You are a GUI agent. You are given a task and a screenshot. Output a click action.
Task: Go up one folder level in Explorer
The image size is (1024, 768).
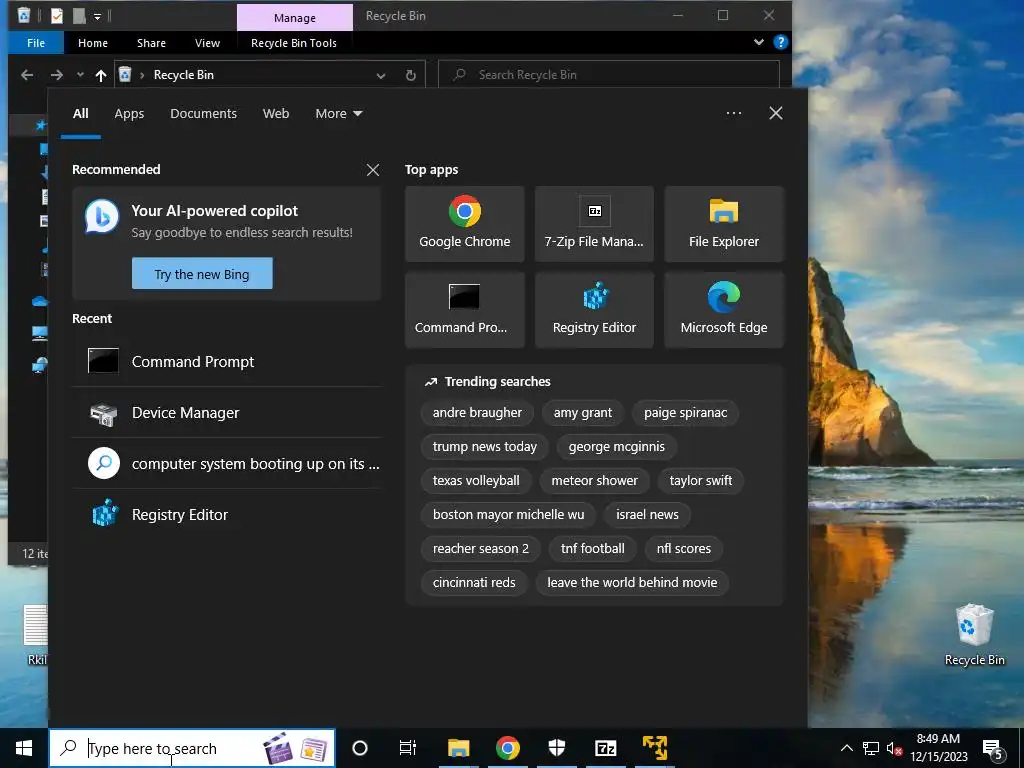101,75
